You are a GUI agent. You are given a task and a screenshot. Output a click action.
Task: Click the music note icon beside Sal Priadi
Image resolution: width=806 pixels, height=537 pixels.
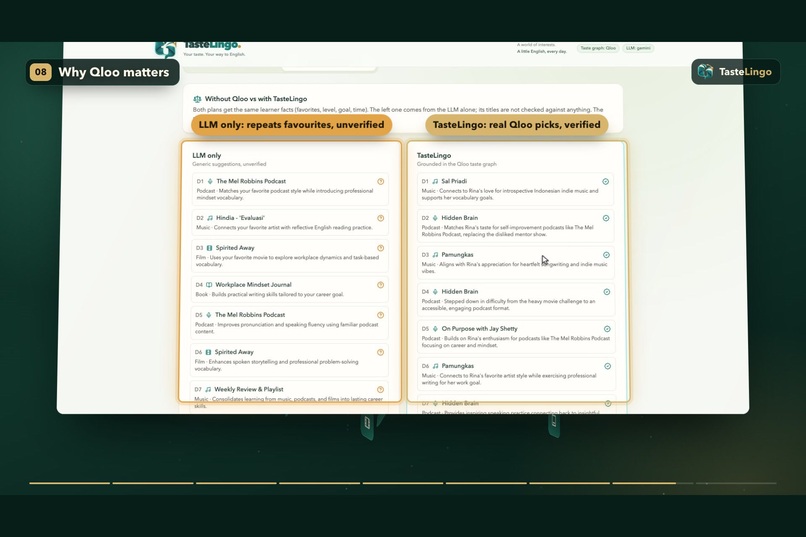click(435, 181)
